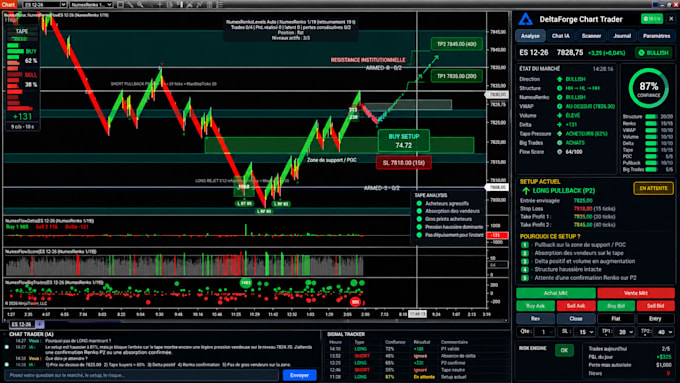Image resolution: width=680 pixels, height=383 pixels.
Task: Toggle the green live status button in header
Action: point(651,19)
